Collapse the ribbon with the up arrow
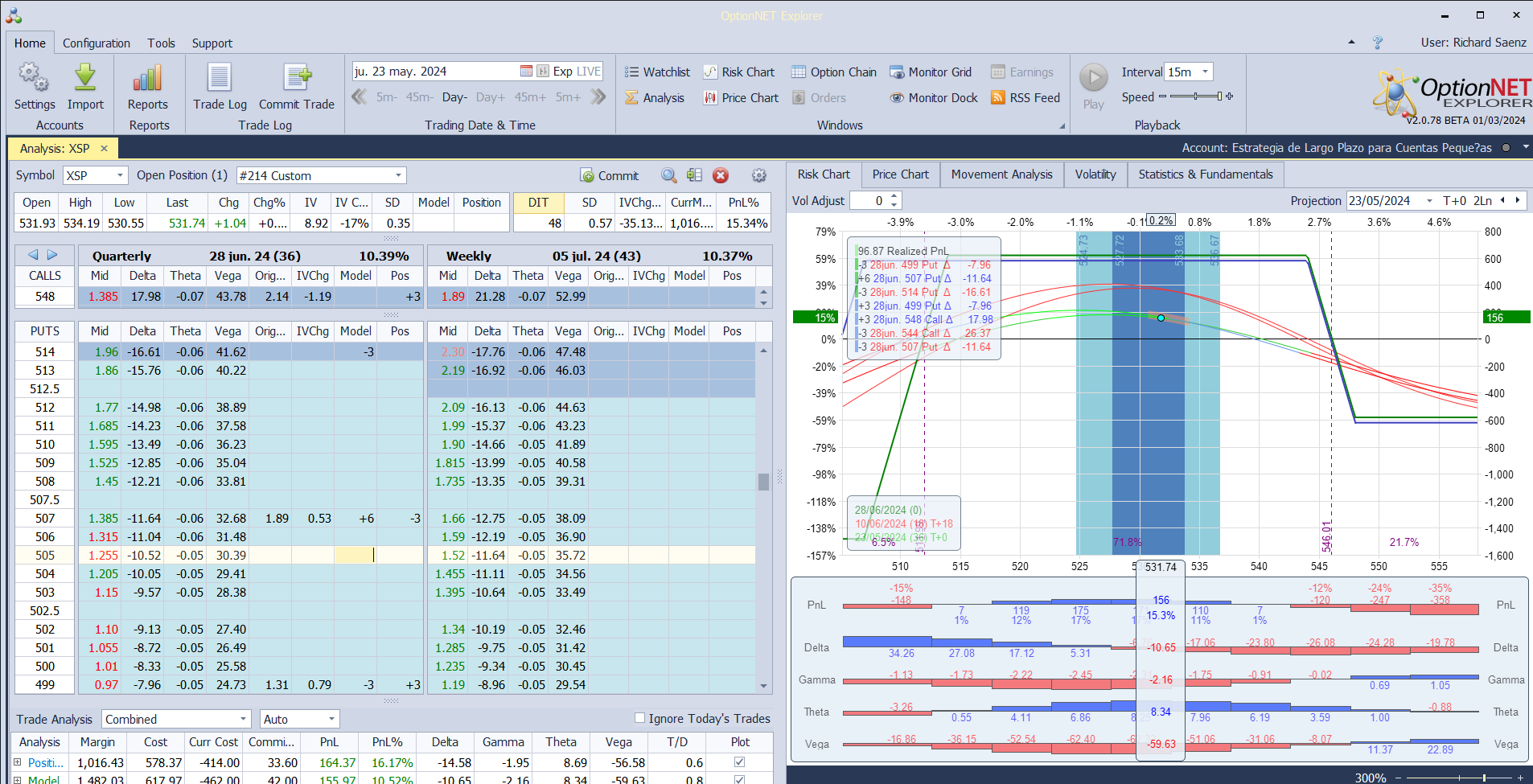1533x784 pixels. click(1351, 43)
